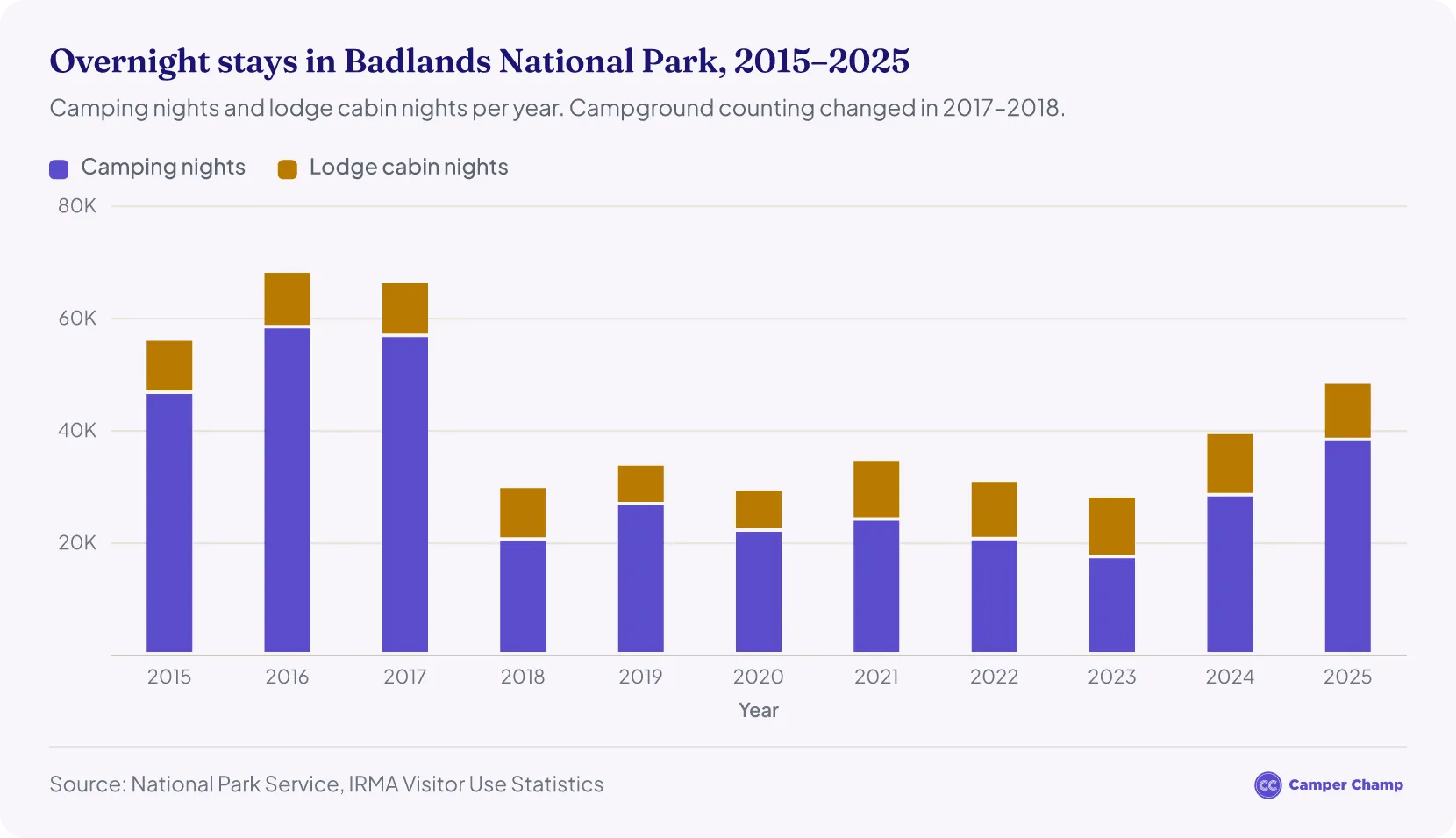Click the 2025 purple camping bar
1456x838 pixels.
1348,547
